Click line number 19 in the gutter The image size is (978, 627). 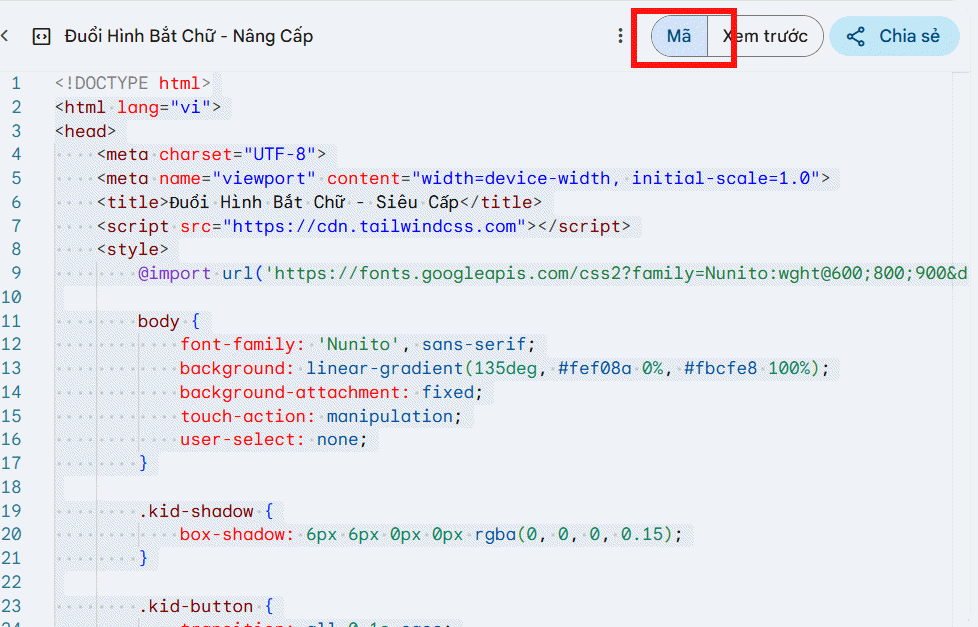click(x=11, y=511)
